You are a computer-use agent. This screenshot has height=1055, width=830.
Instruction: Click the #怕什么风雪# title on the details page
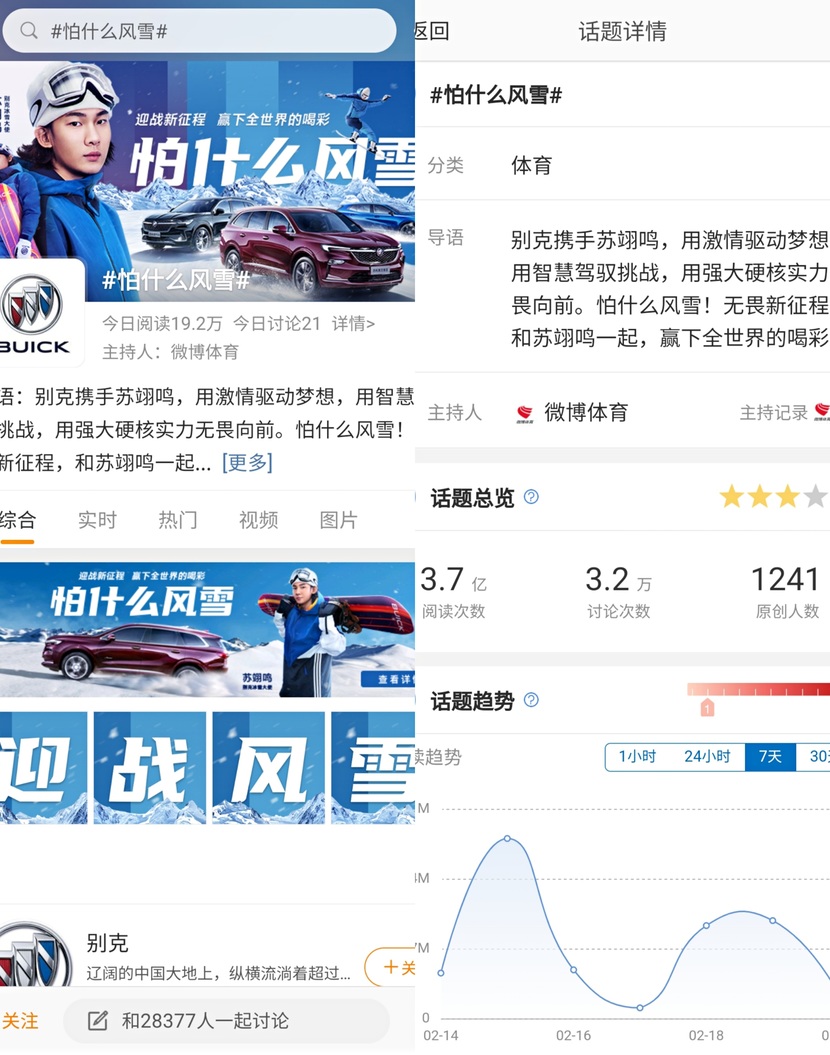[x=496, y=95]
